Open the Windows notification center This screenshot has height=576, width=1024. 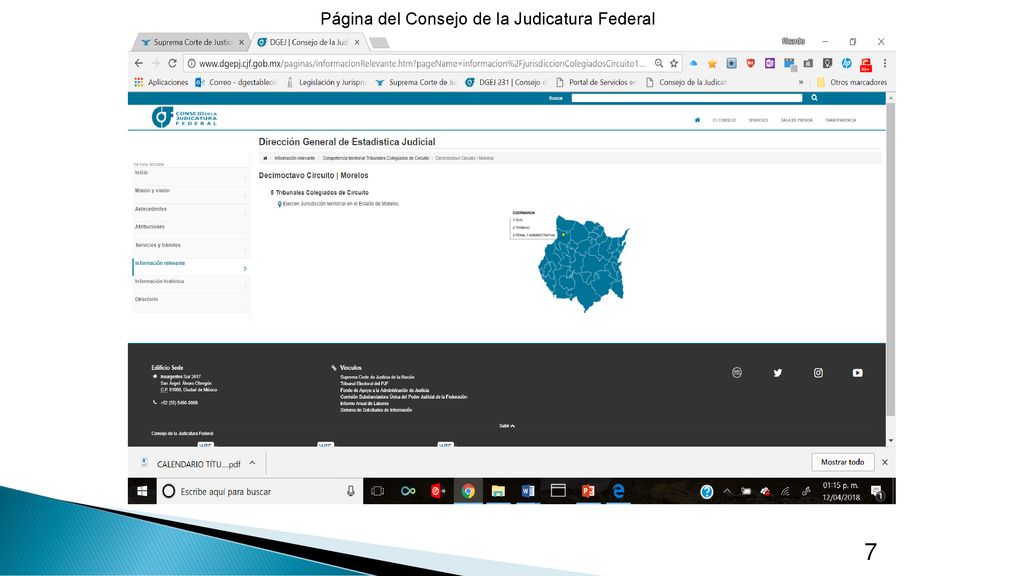tap(877, 492)
